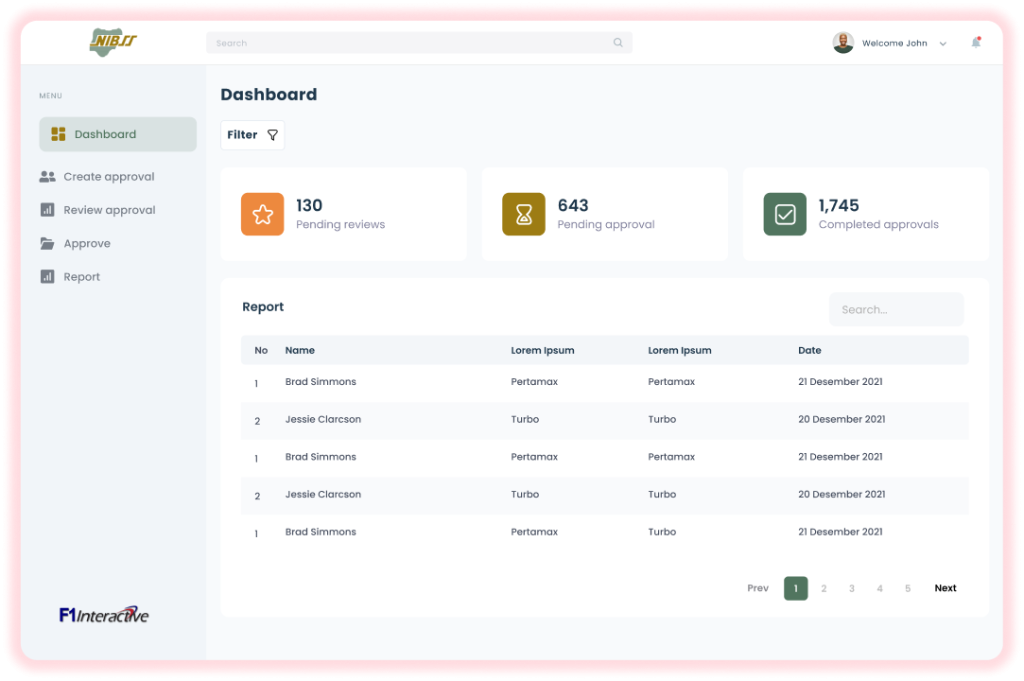Viewport: 1024px width, 681px height.
Task: Click the green checkmark Completed approvals icon
Action: 785,214
